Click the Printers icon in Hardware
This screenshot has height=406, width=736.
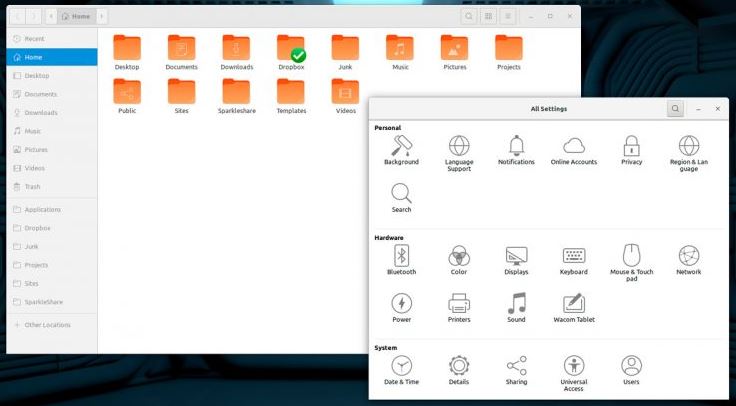click(459, 304)
